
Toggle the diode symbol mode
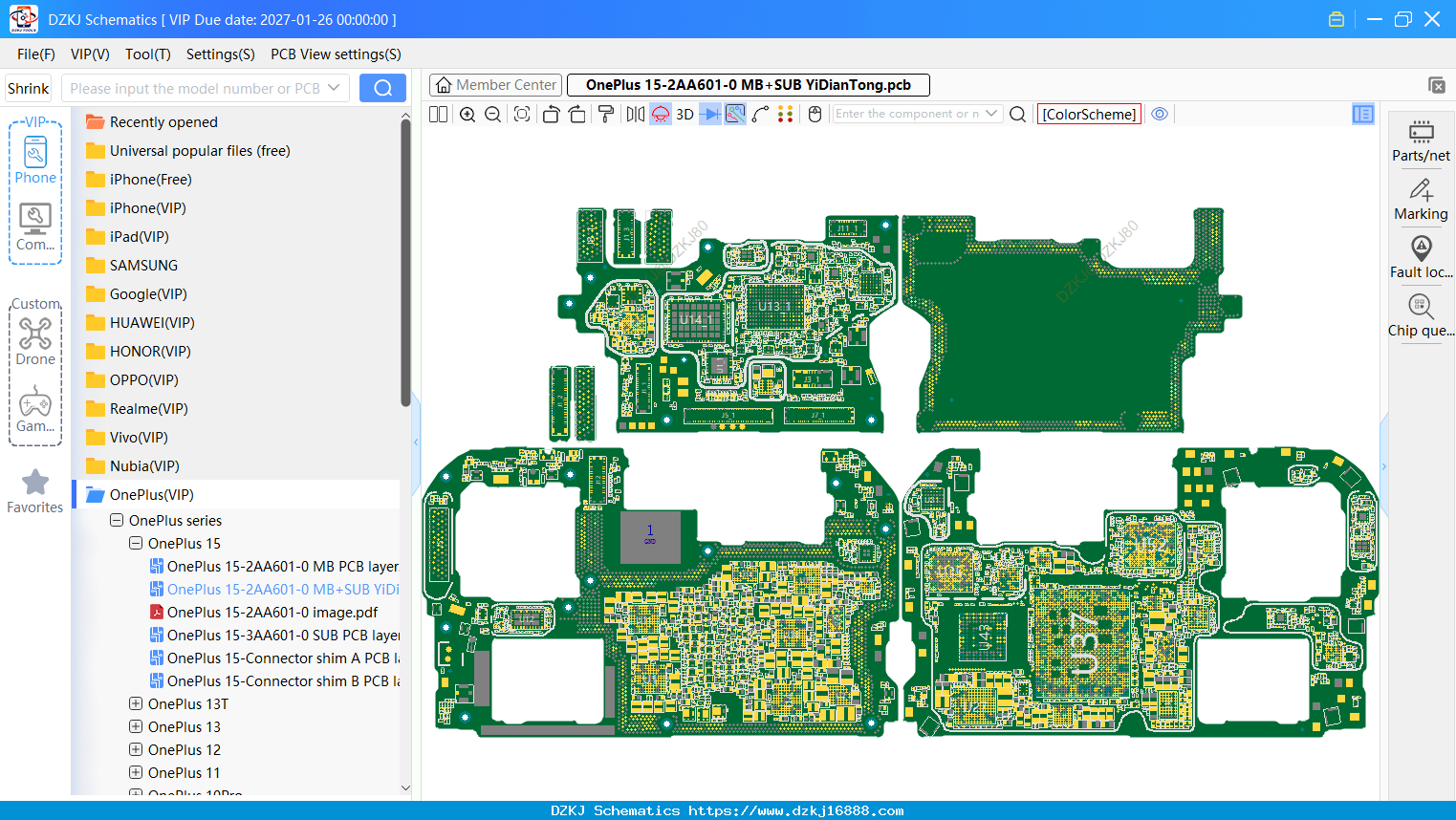tap(710, 114)
